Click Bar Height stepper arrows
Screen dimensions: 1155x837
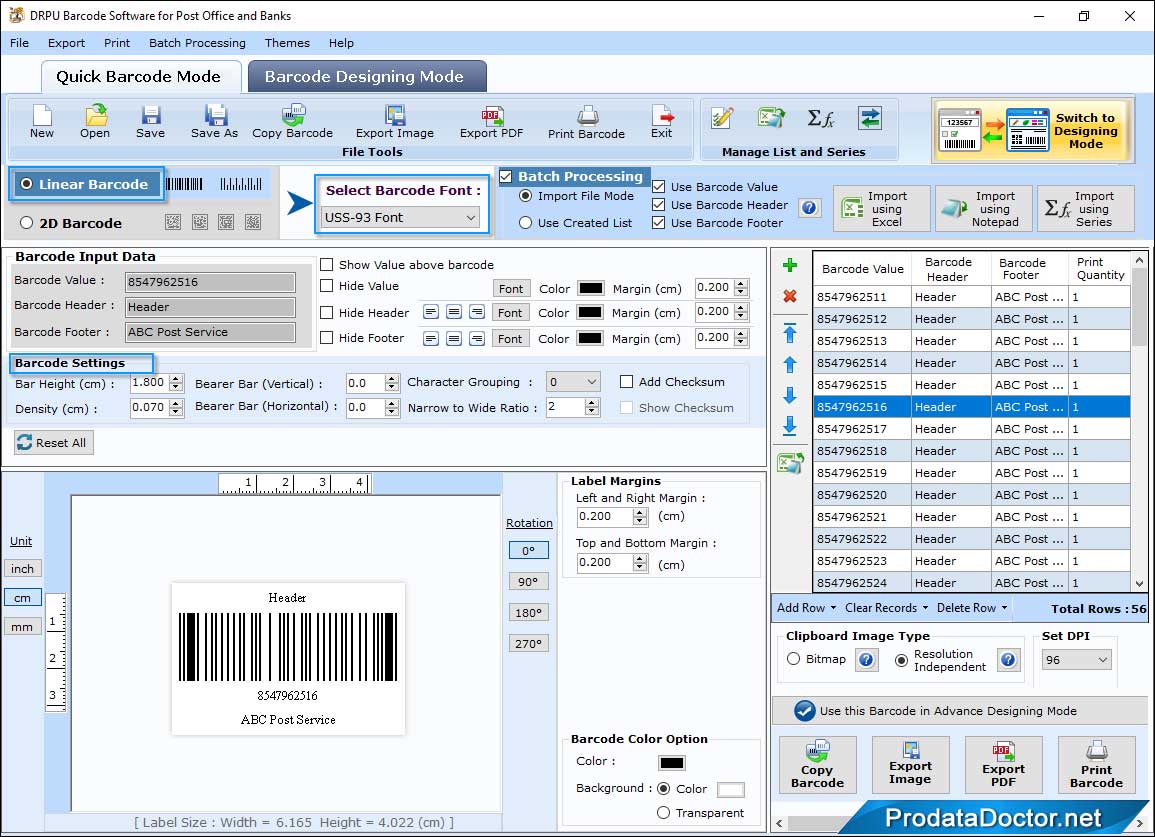point(175,383)
